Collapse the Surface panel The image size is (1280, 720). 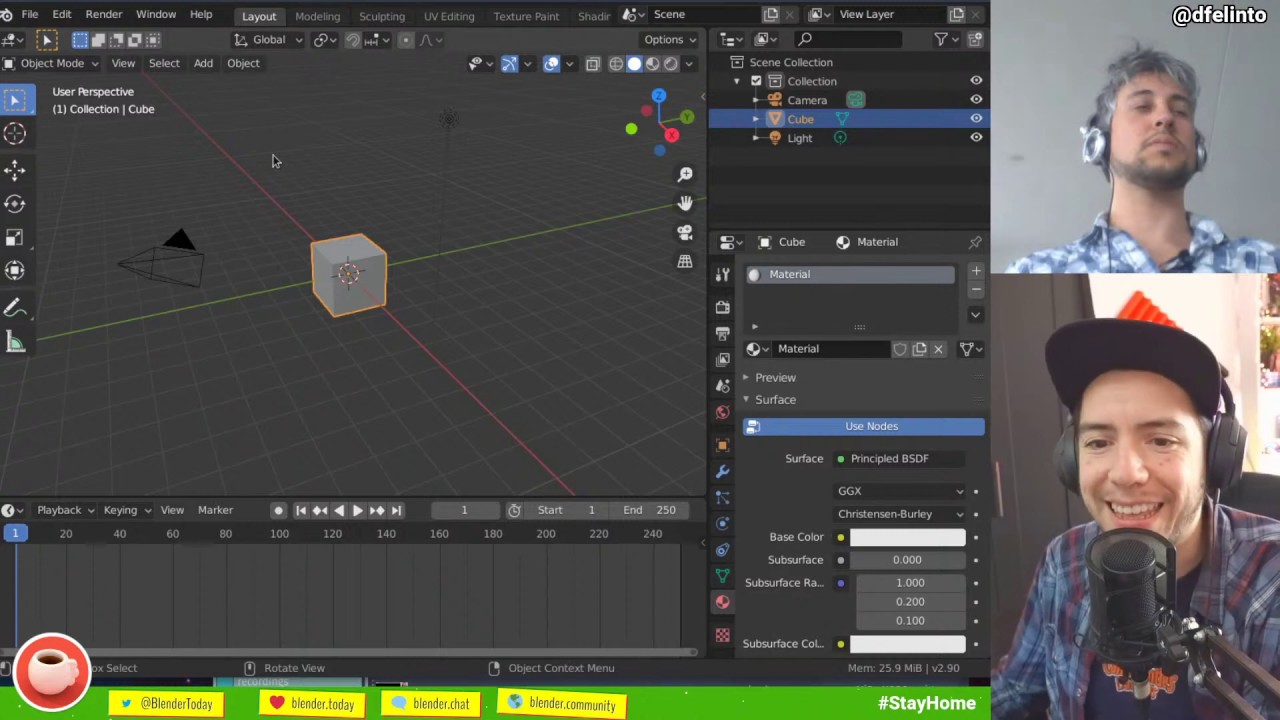775,400
